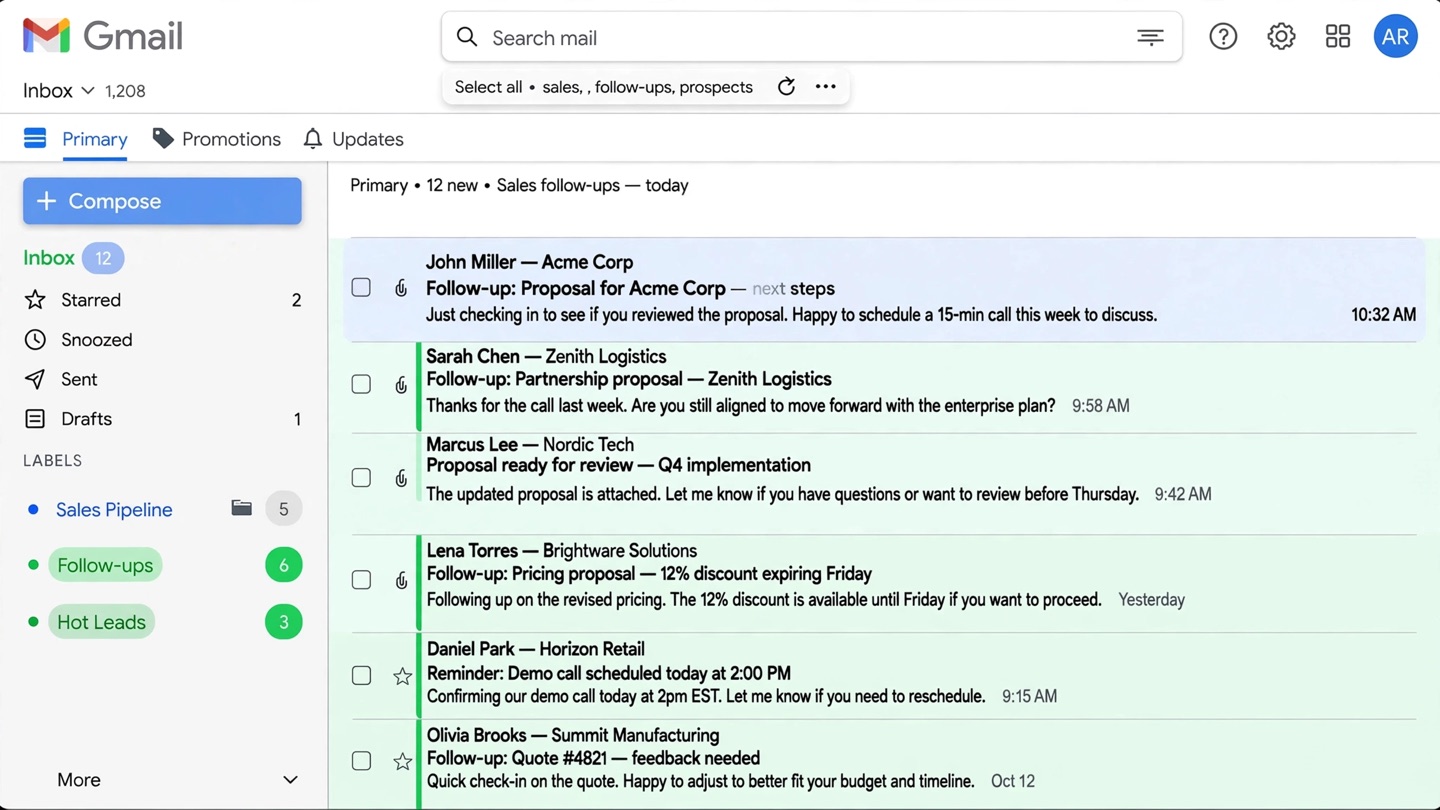1440x810 pixels.
Task: Click the Compose button
Action: tap(162, 201)
